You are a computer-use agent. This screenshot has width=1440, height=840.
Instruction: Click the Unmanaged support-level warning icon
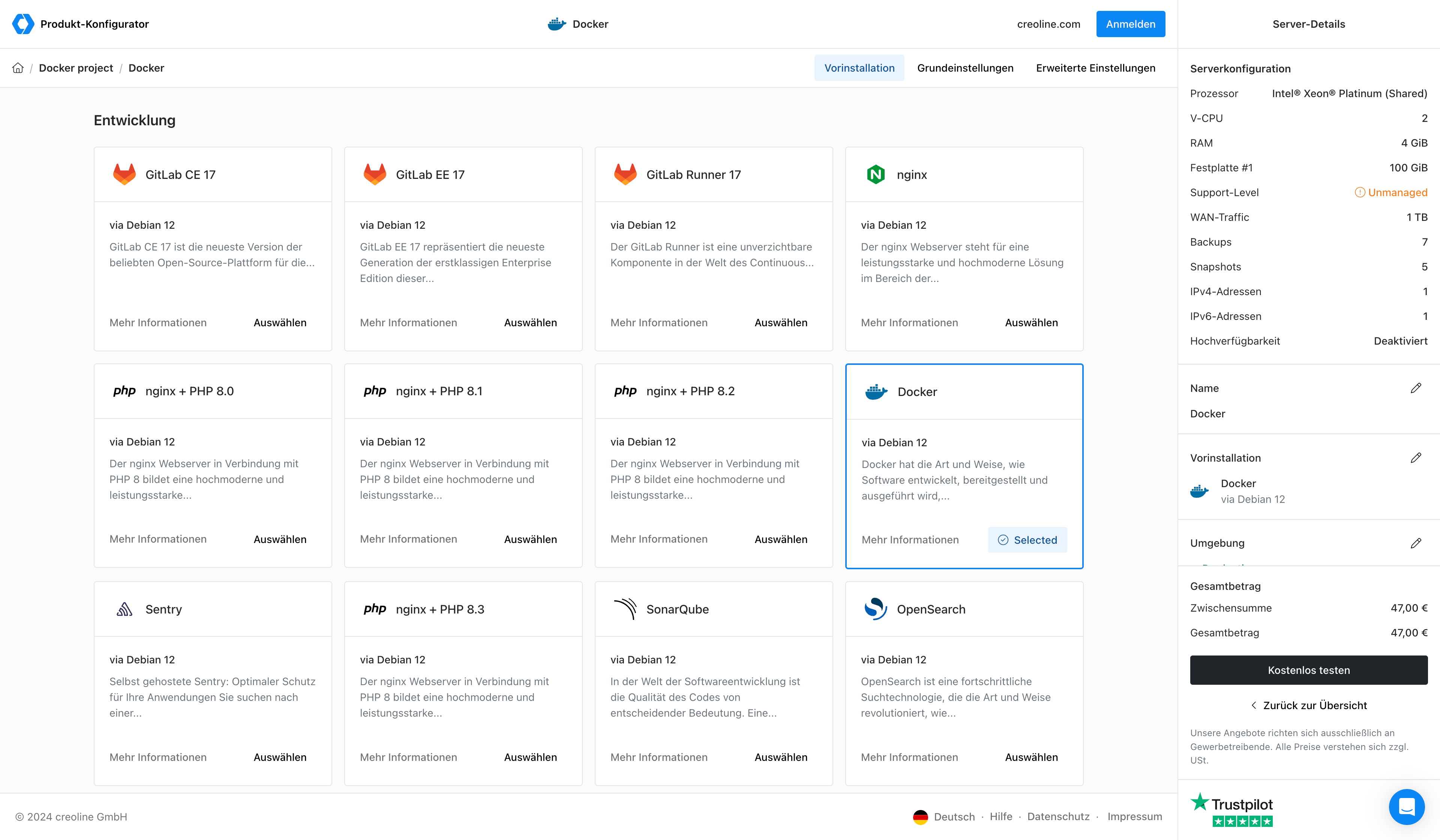pyautogui.click(x=1359, y=193)
